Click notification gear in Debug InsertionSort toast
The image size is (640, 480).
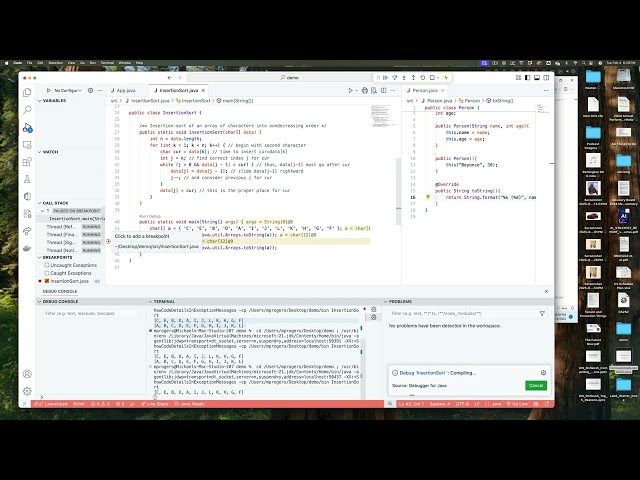click(543, 373)
